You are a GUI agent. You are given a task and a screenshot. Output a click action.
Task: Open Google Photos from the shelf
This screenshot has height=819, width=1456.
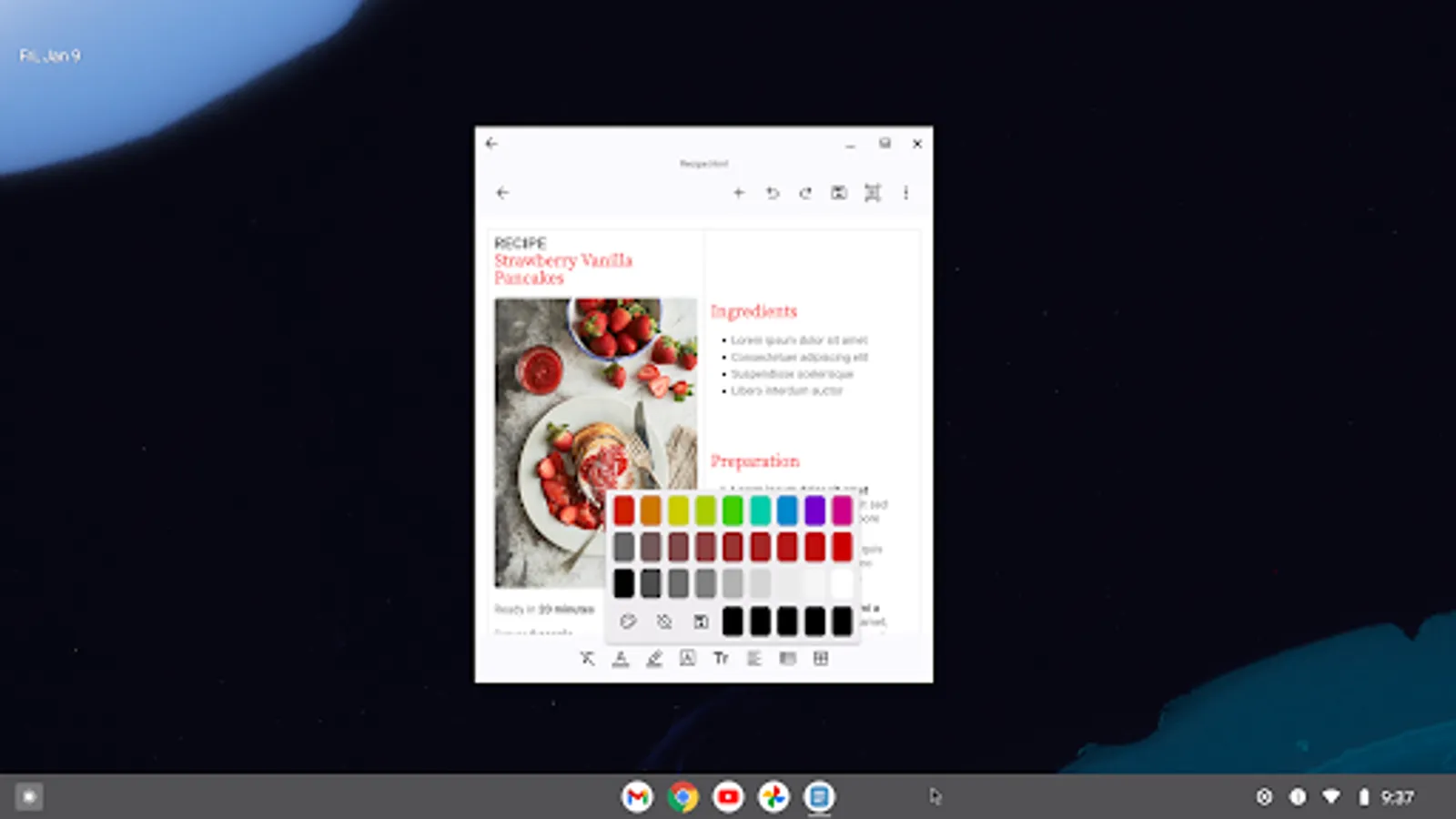click(773, 796)
